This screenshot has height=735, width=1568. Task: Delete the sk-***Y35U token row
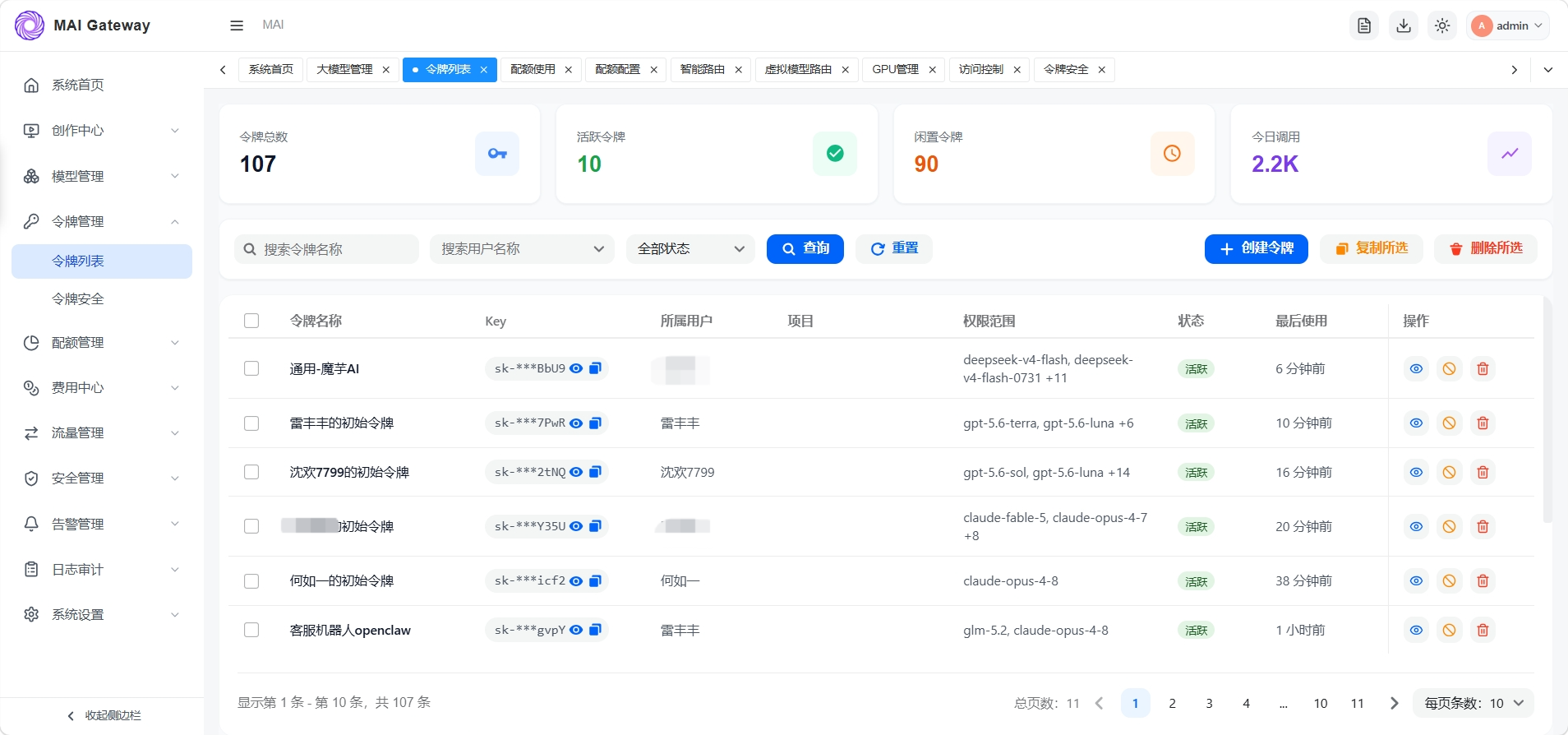[1483, 527]
